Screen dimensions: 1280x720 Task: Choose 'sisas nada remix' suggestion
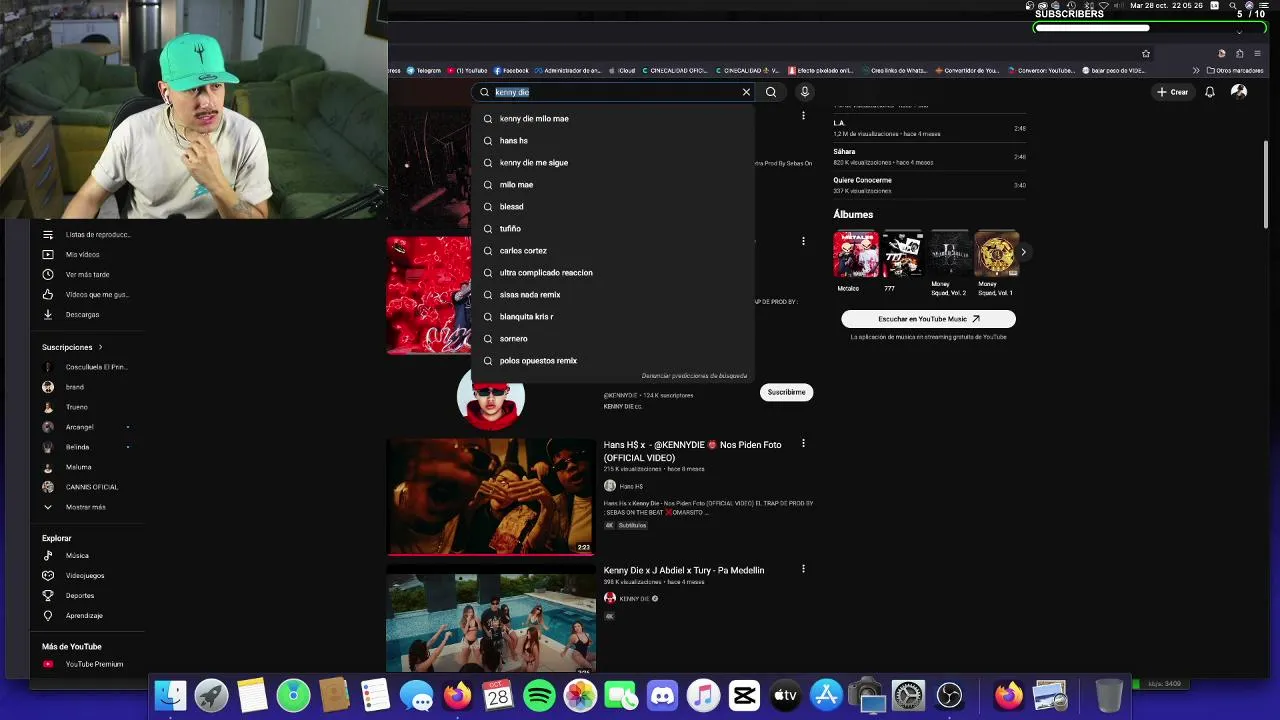pyautogui.click(x=612, y=295)
